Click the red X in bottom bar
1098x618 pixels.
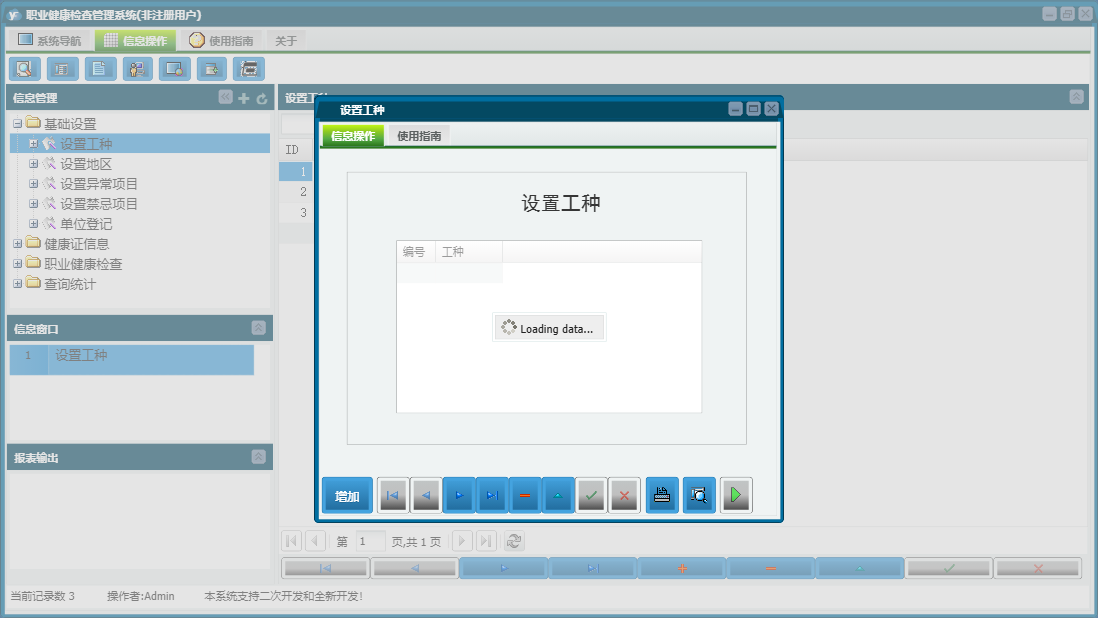click(1037, 568)
